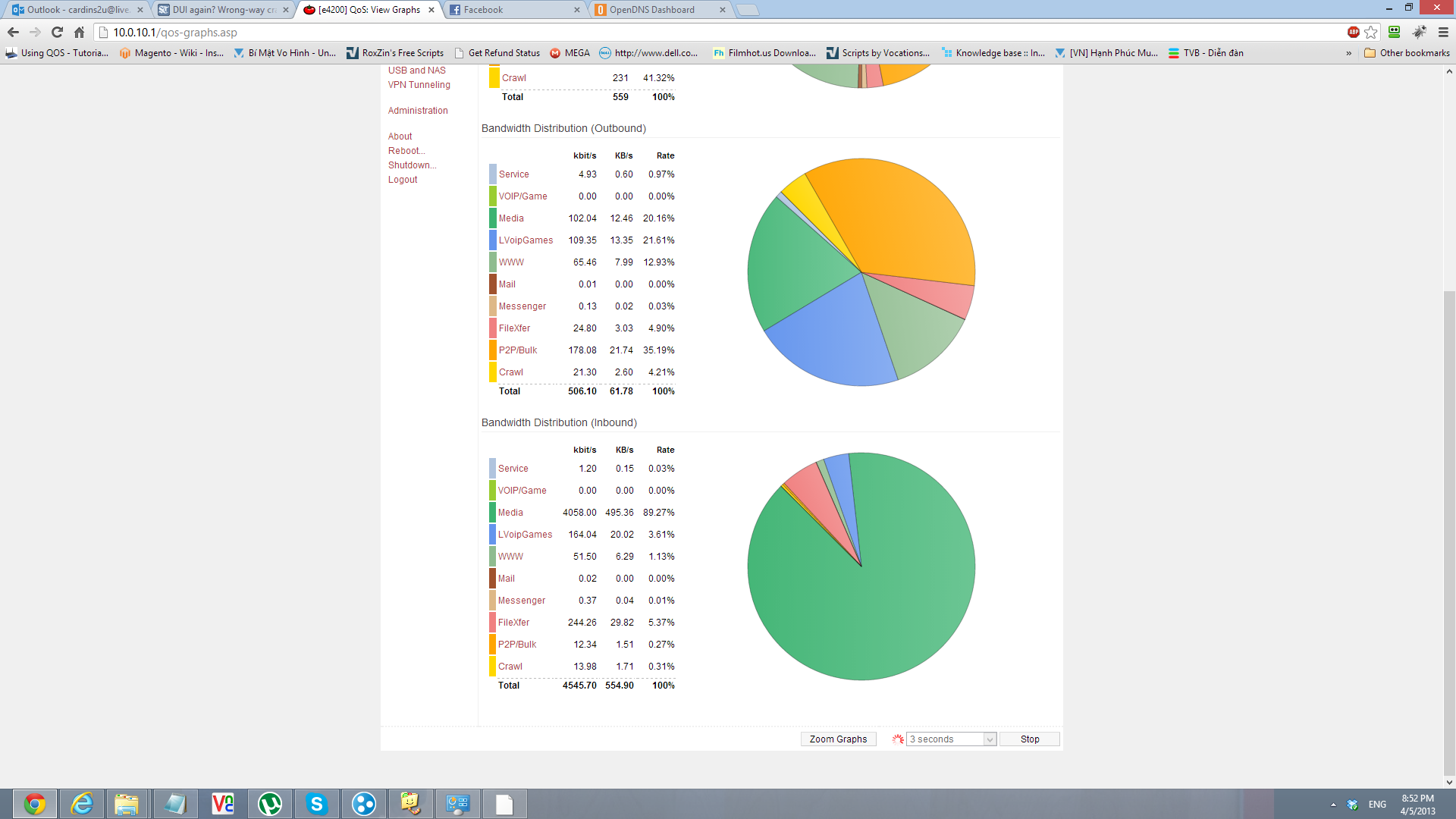Bookmark this page with star icon

point(1371,32)
